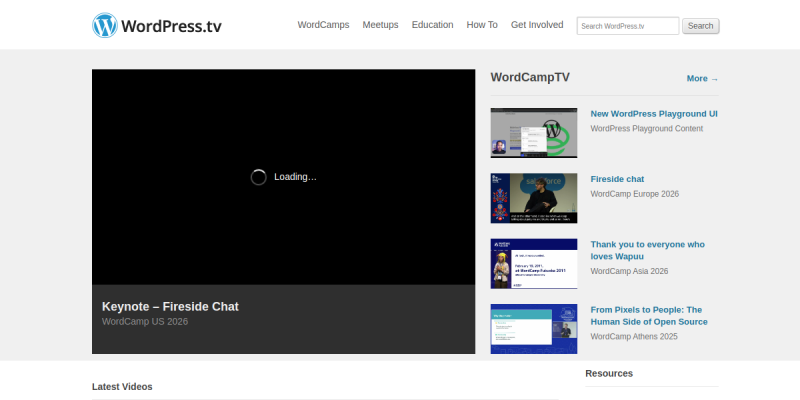
Task: Open WordCamp US 2026 event link
Action: point(145,321)
